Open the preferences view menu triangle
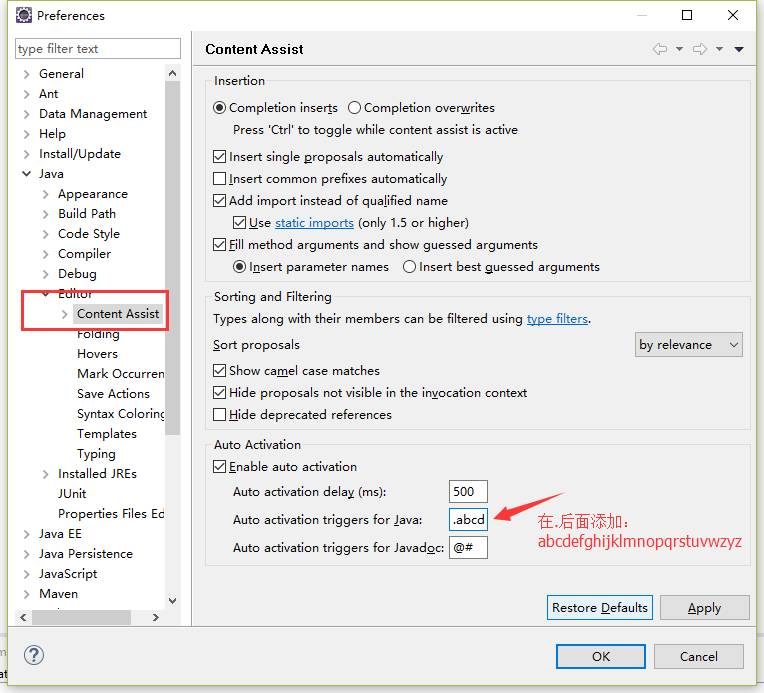Screen dimensions: 764x693 tap(739, 49)
